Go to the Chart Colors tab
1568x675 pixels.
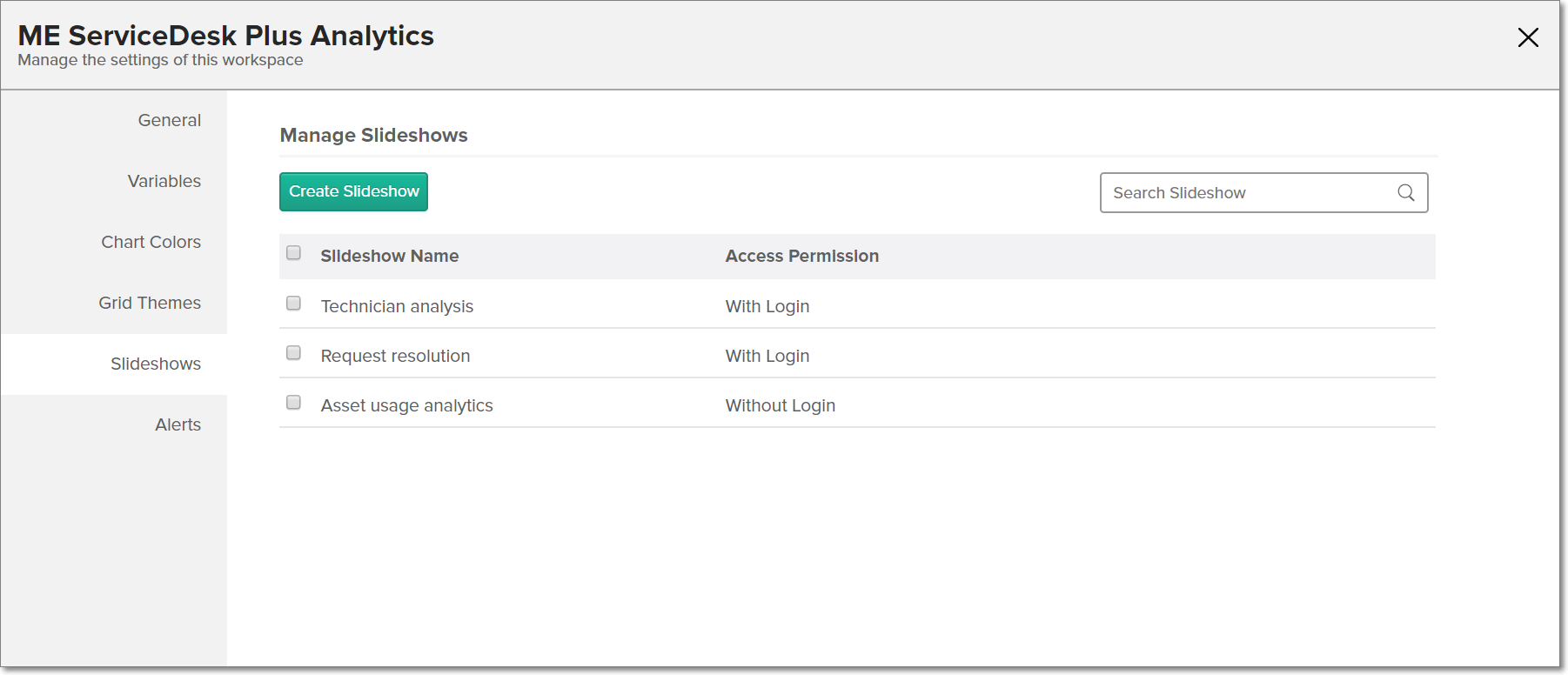tap(151, 243)
